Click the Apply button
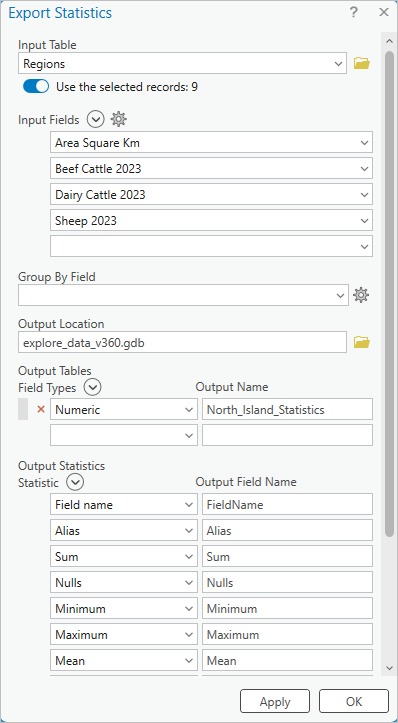The image size is (398, 723). (x=275, y=701)
